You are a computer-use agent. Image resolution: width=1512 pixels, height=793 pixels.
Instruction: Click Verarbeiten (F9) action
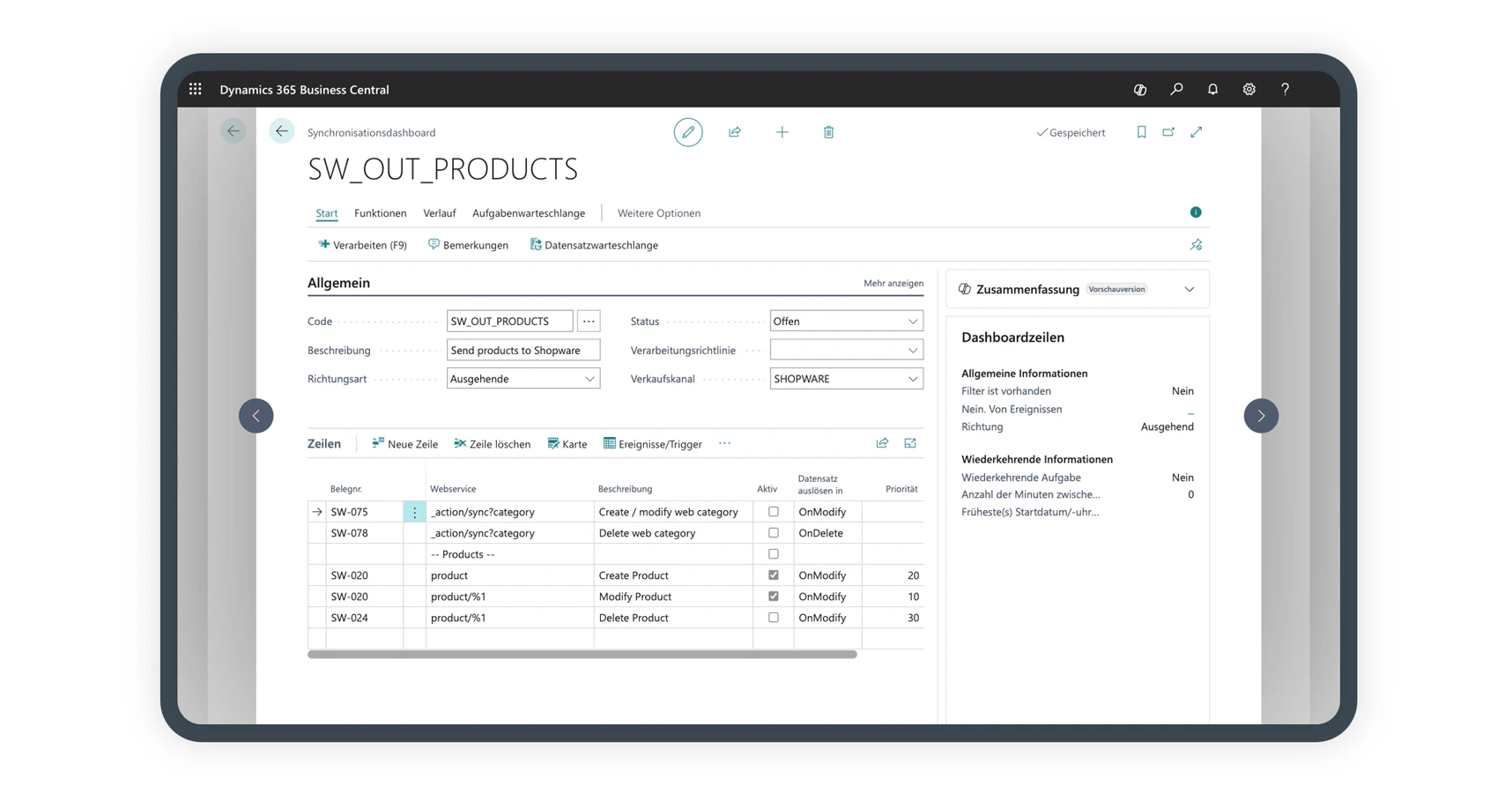[362, 245]
